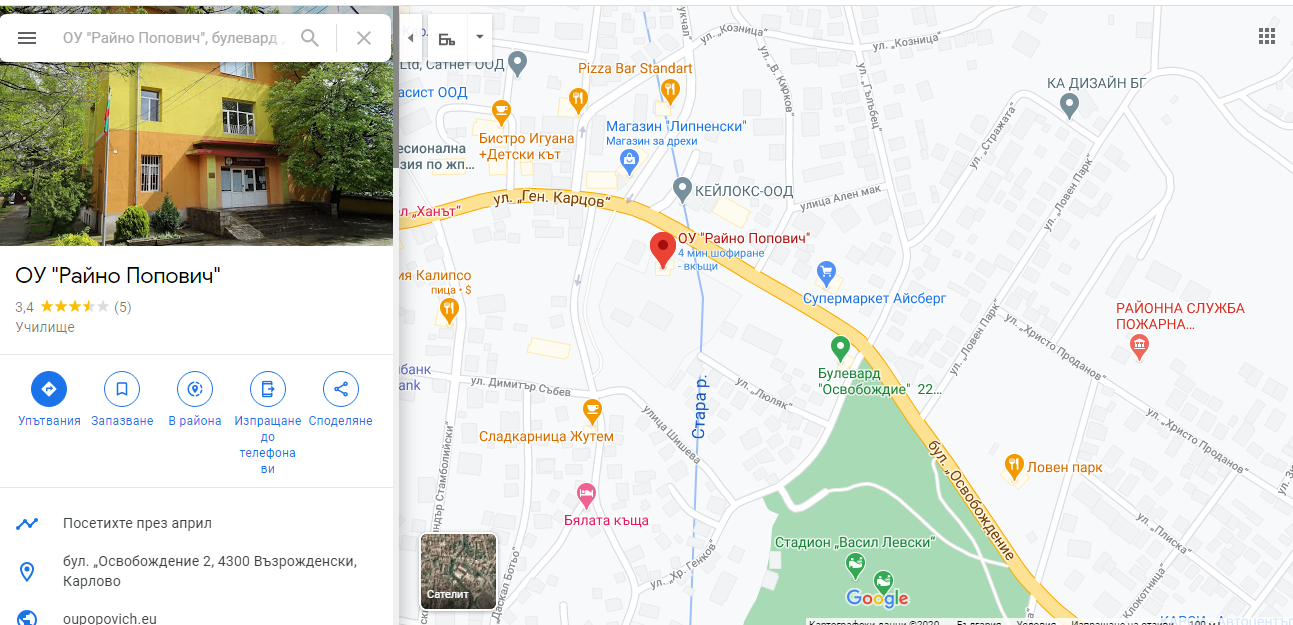Click the В района nearby icon
Screen dimensions: 1293x625
pyautogui.click(x=195, y=389)
